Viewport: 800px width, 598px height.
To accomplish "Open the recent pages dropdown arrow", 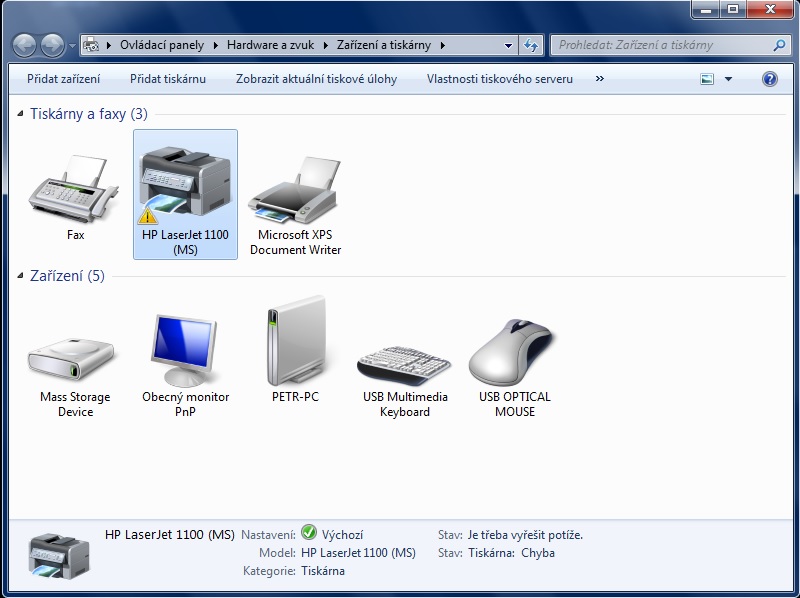I will [72, 46].
